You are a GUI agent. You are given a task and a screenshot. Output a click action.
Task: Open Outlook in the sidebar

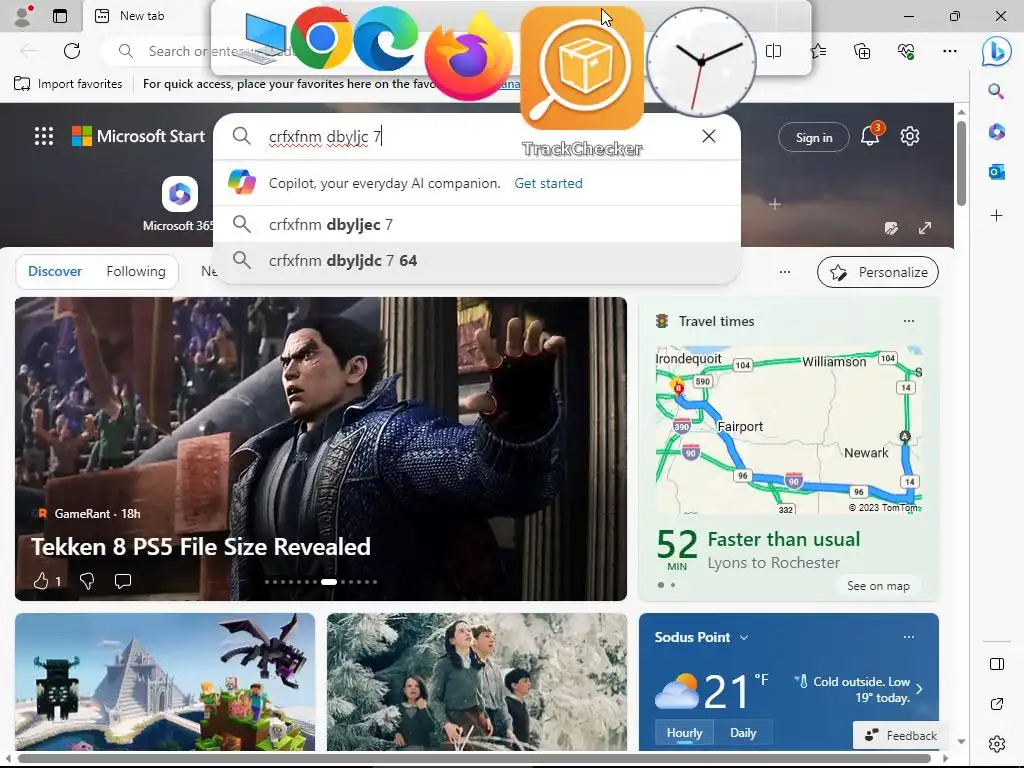coord(997,172)
